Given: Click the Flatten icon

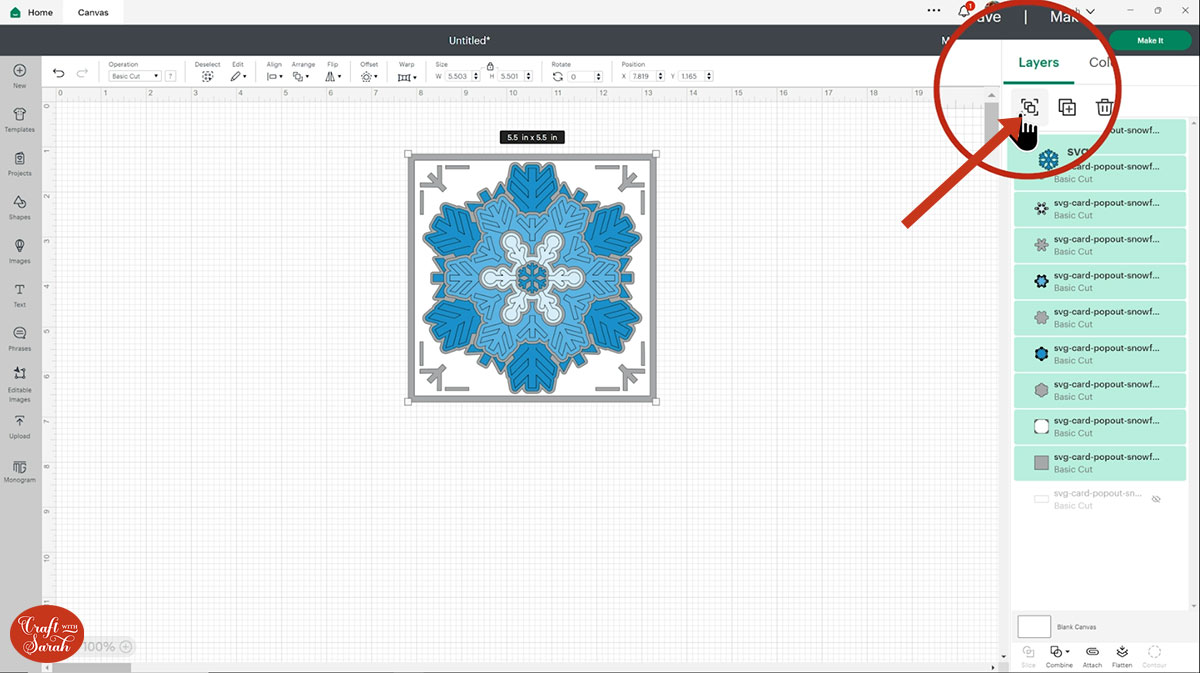Looking at the screenshot, I should point(1122,653).
